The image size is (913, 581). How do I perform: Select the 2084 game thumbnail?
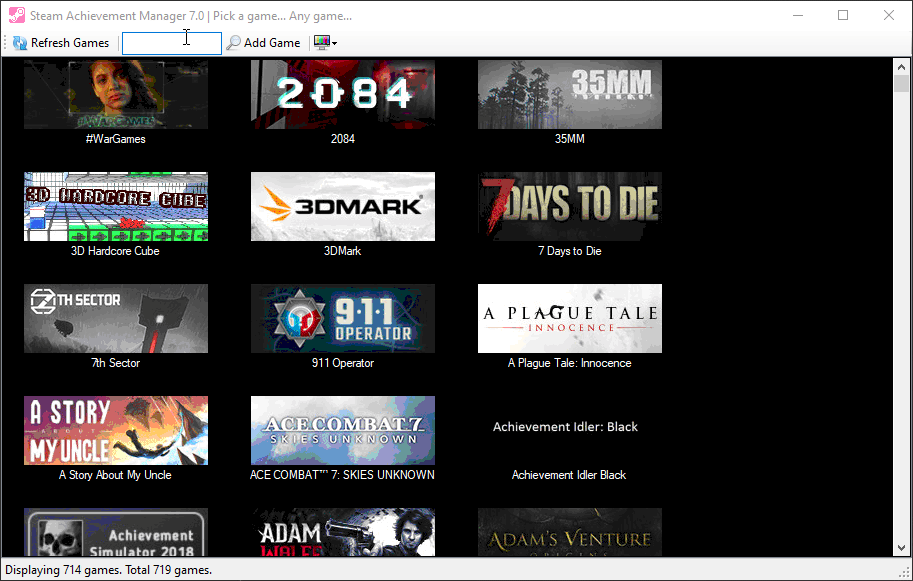(x=343, y=94)
